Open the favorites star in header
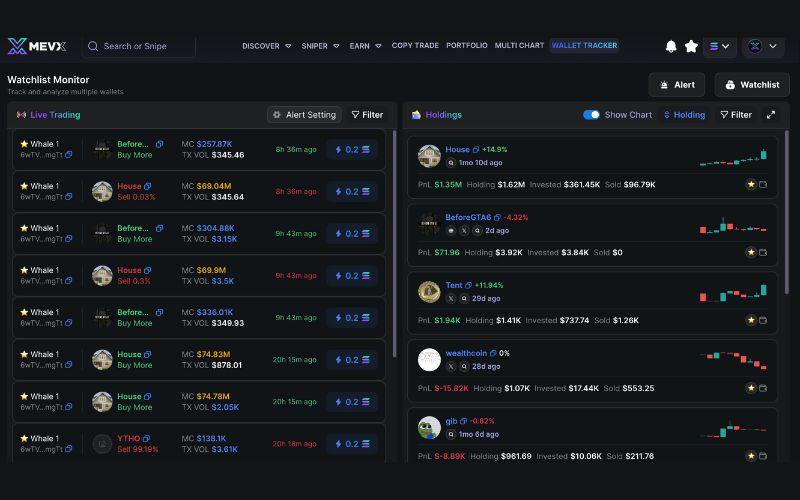Viewport: 800px width, 500px height. (691, 46)
